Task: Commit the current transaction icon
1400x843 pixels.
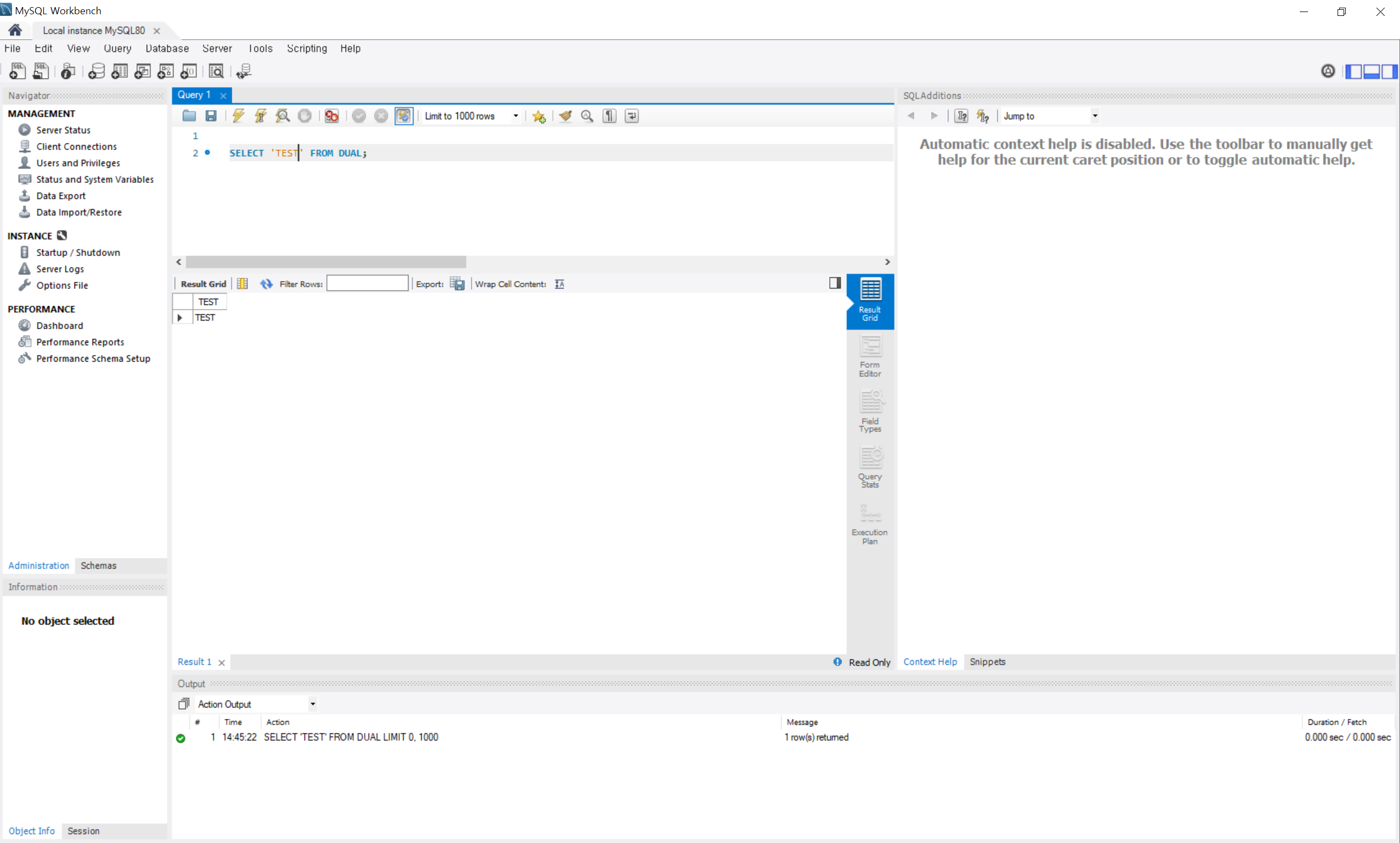Action: tap(359, 116)
